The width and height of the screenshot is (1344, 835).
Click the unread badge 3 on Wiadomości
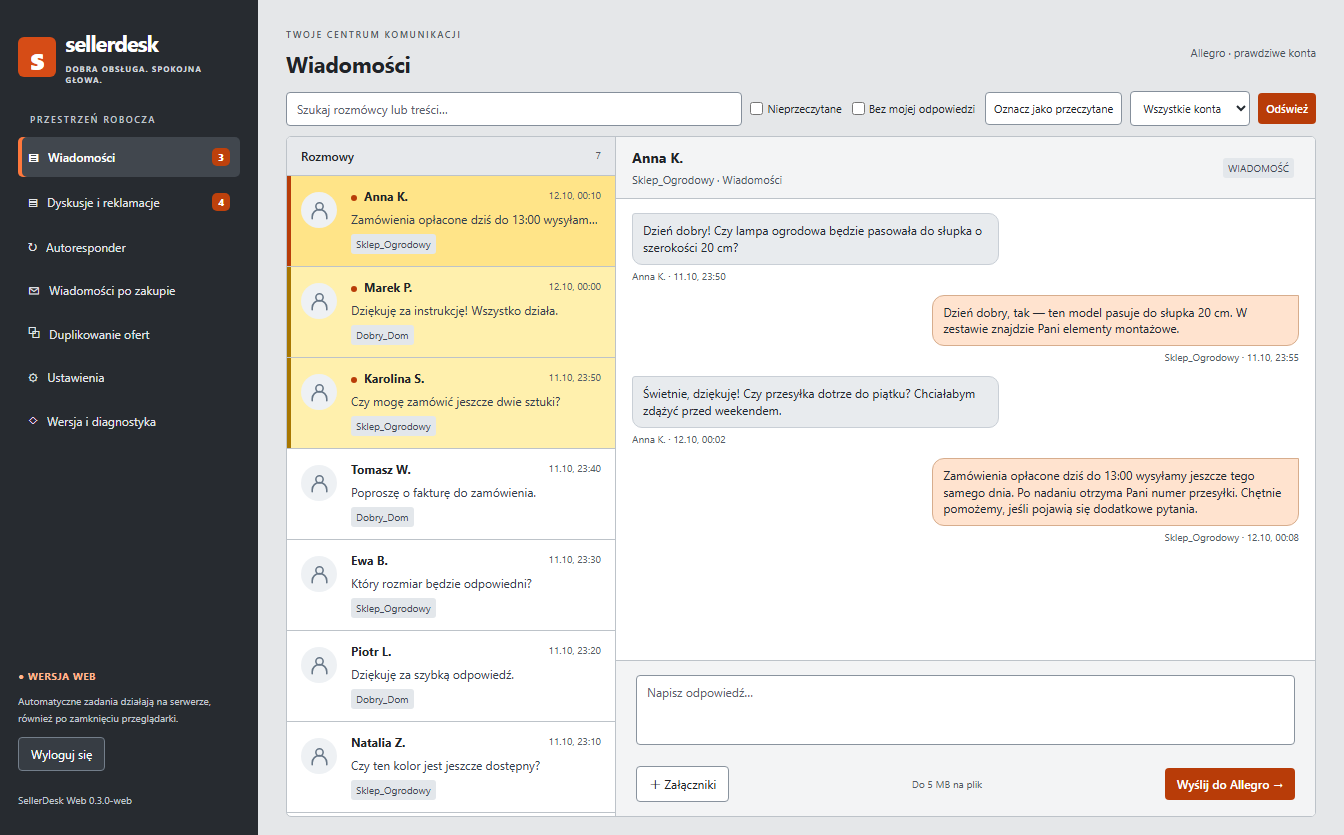221,157
